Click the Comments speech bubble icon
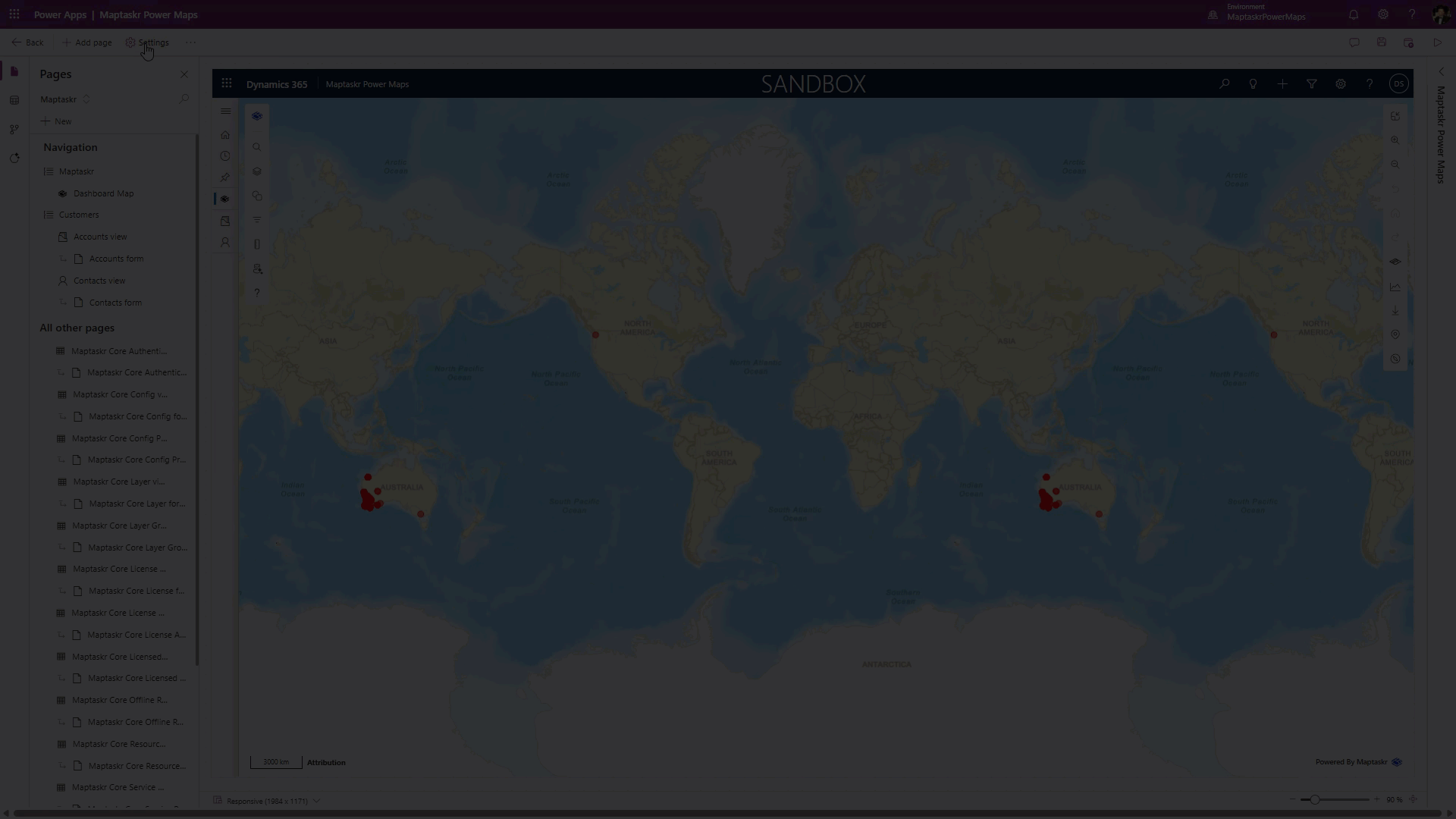The height and width of the screenshot is (819, 1456). click(1354, 42)
